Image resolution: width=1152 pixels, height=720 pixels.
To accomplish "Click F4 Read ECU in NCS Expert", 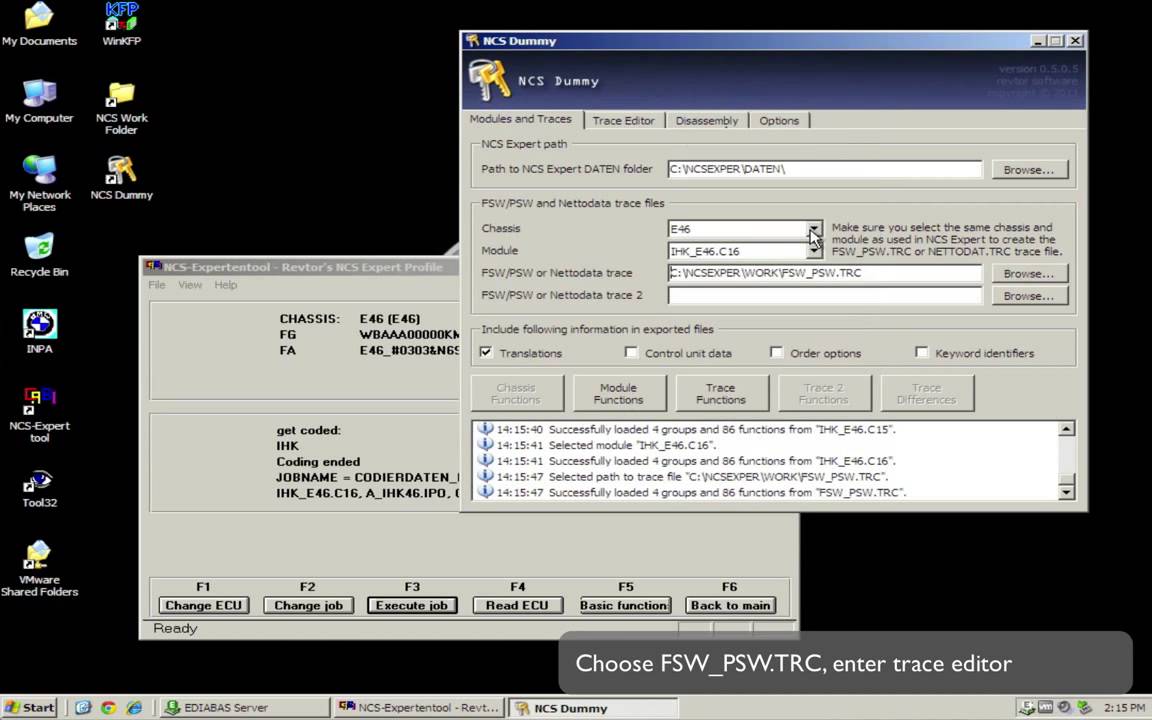I will pos(517,605).
